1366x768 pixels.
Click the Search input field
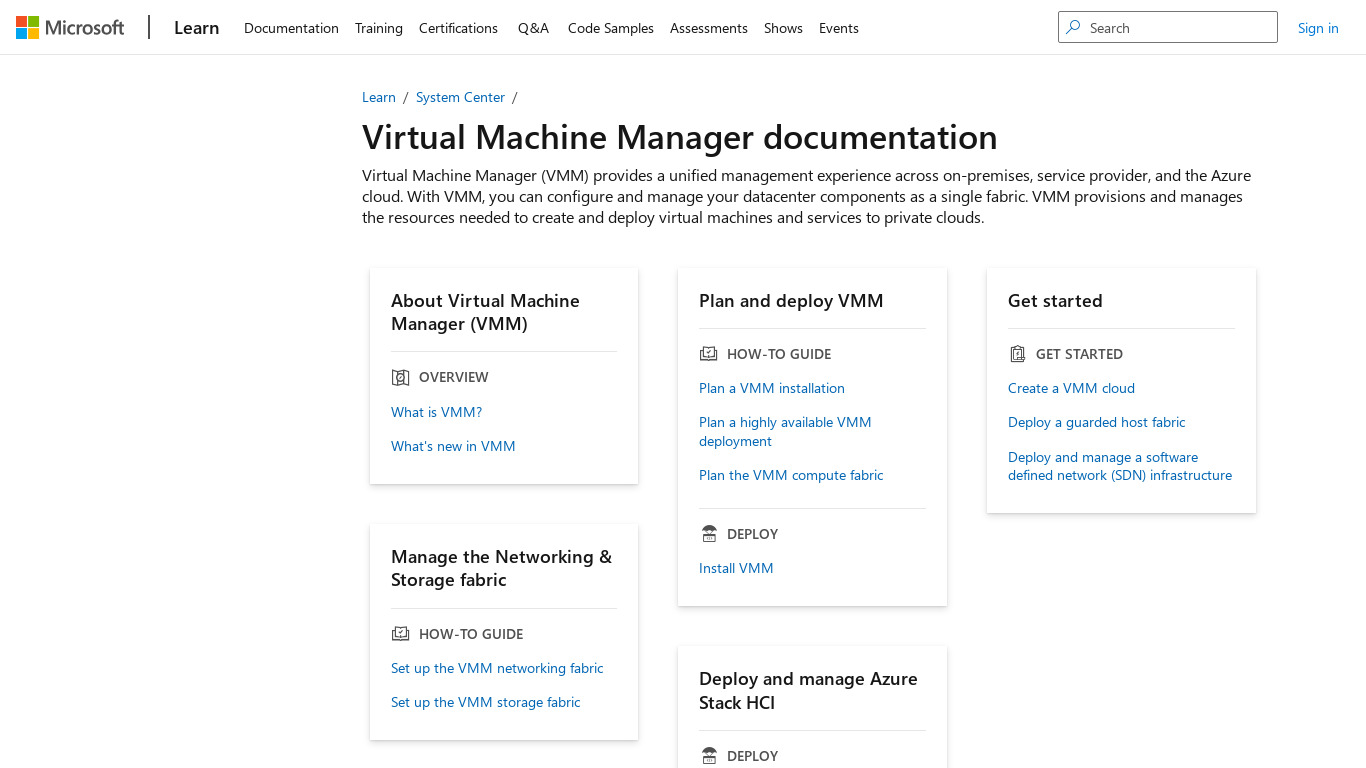(1168, 27)
